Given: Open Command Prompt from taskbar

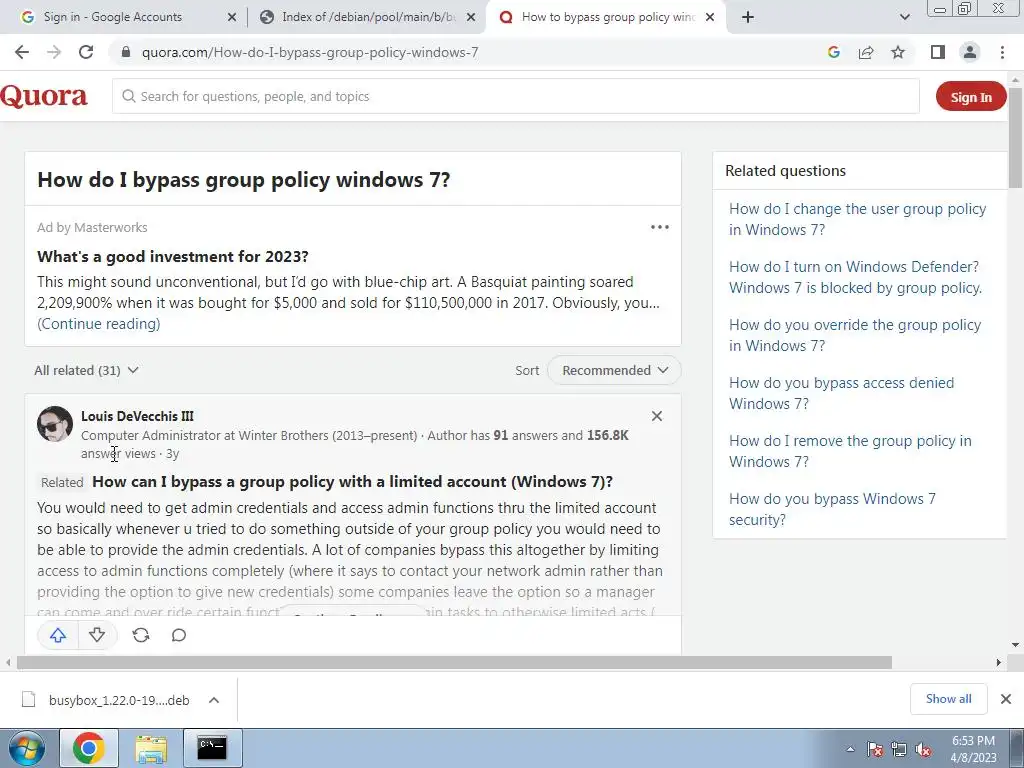Looking at the screenshot, I should (212, 748).
